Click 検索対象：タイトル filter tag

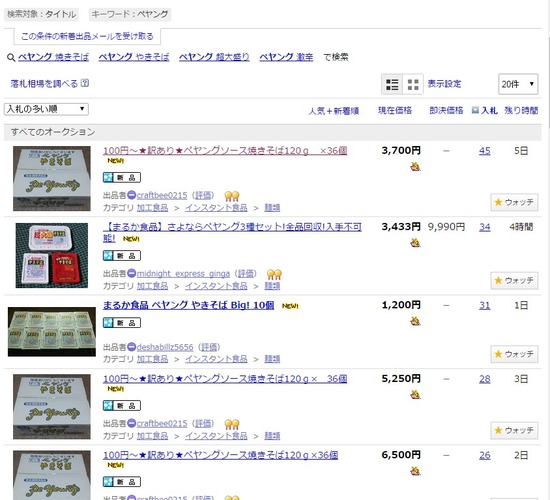click(41, 14)
